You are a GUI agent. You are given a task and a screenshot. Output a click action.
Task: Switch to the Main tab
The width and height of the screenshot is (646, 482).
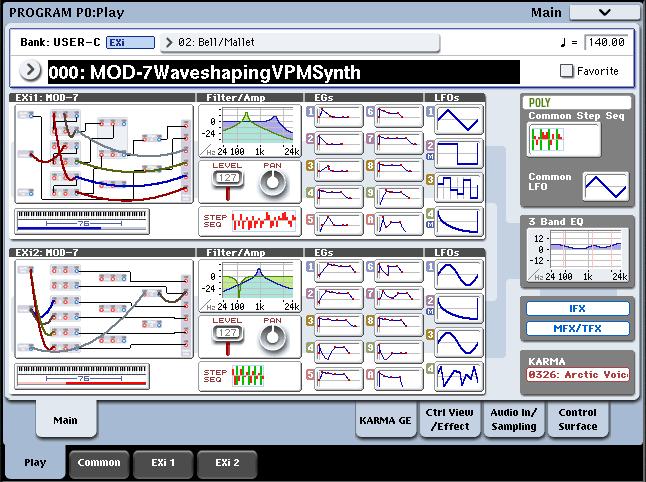[x=66, y=419]
